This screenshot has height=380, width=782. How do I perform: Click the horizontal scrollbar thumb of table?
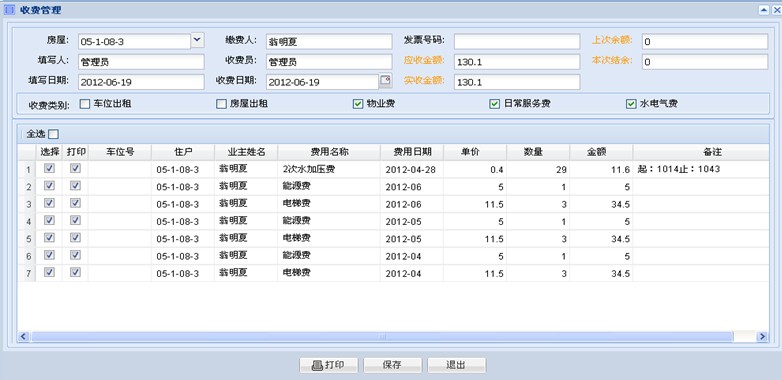[382, 337]
